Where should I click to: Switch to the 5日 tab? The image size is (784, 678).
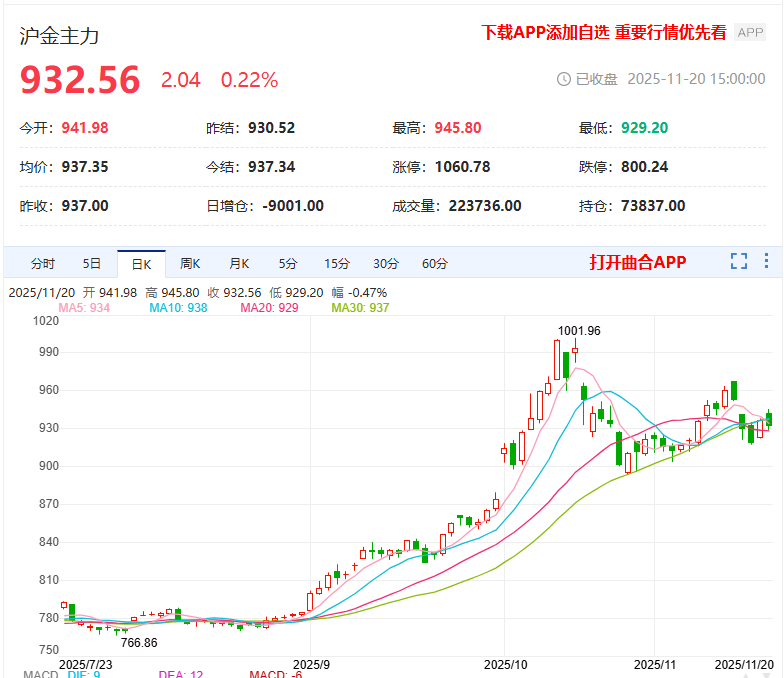pos(92,264)
